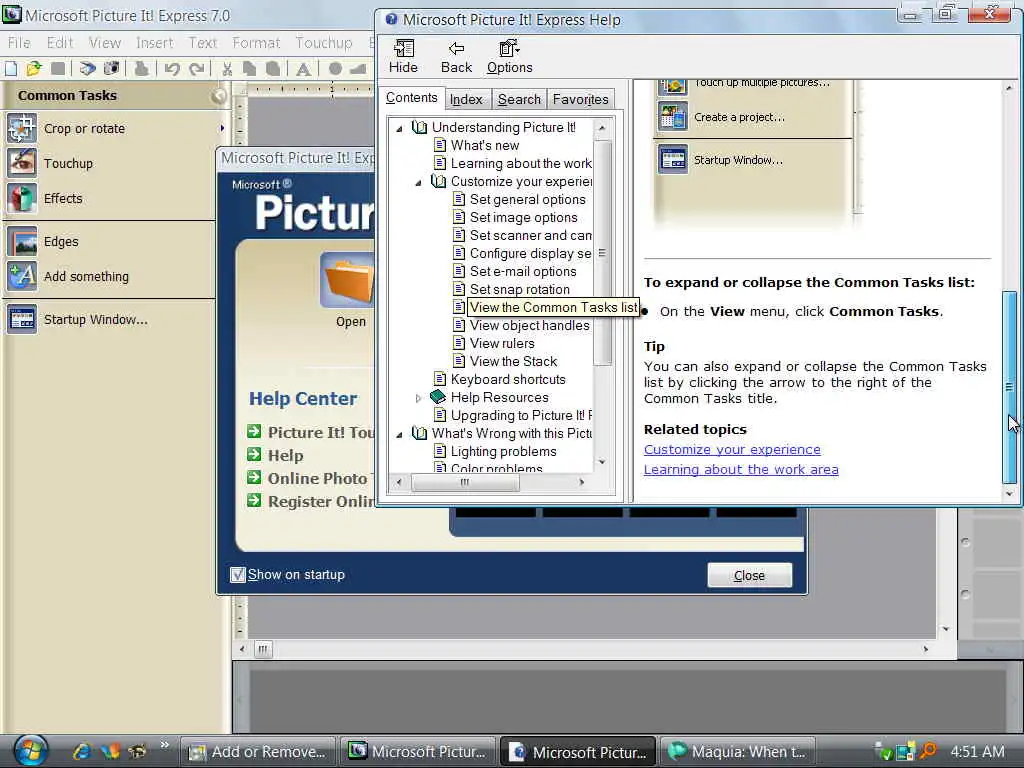Click the digital camera import toolbar icon
Viewport: 1024px width, 768px height.
tap(112, 68)
